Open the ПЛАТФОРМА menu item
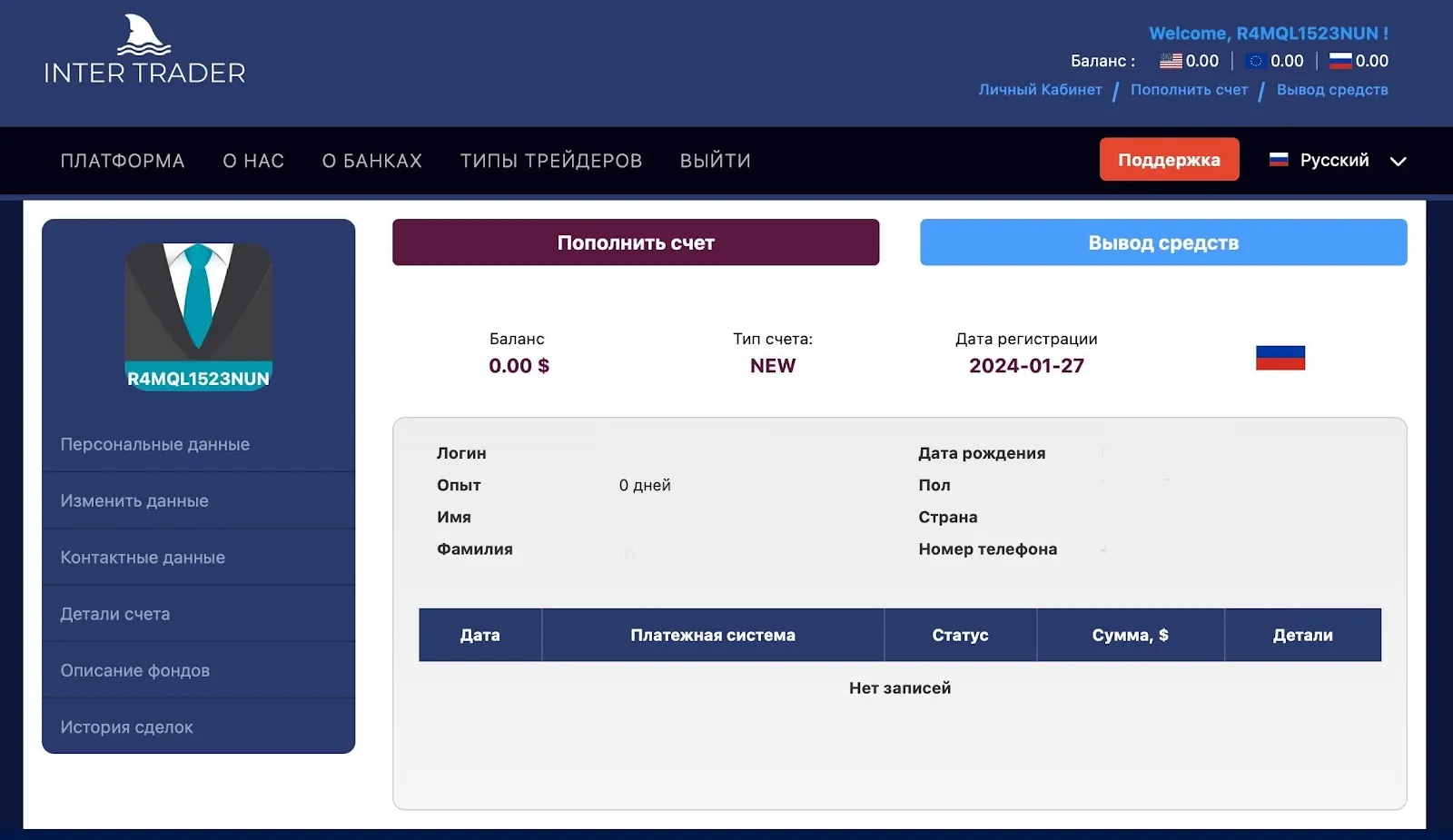1453x840 pixels. pos(123,161)
